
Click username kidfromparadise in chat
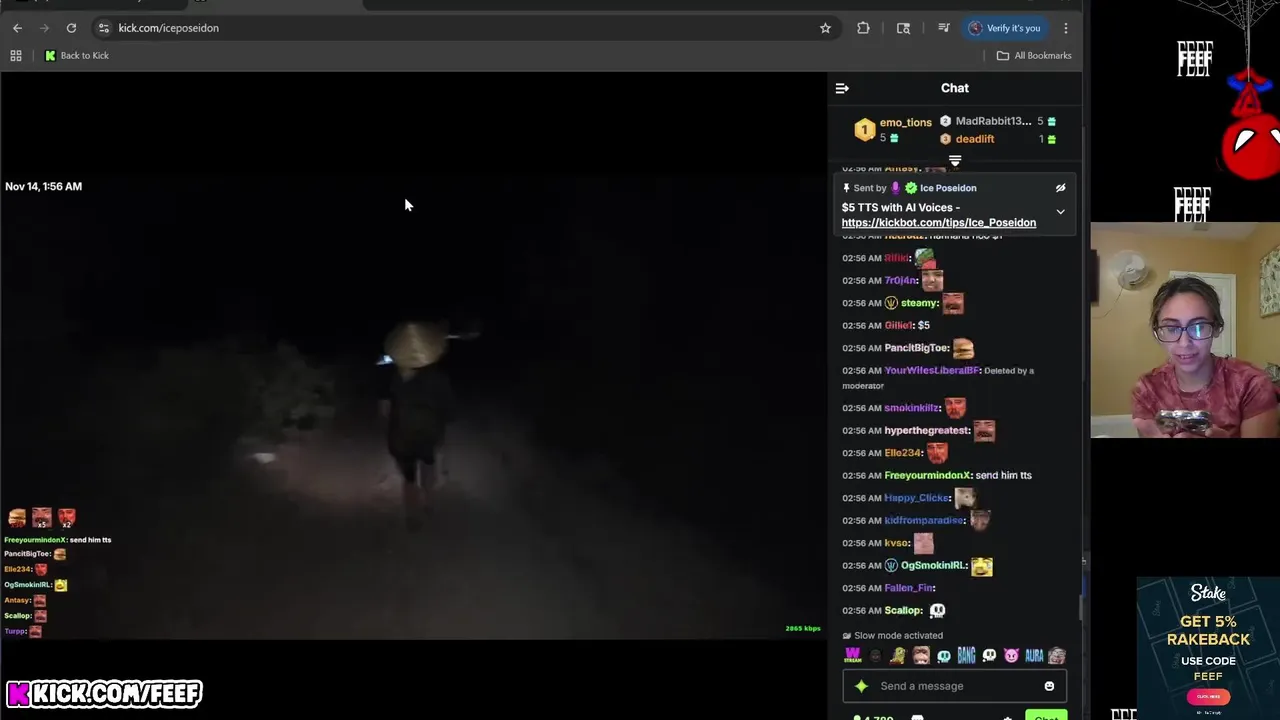925,520
